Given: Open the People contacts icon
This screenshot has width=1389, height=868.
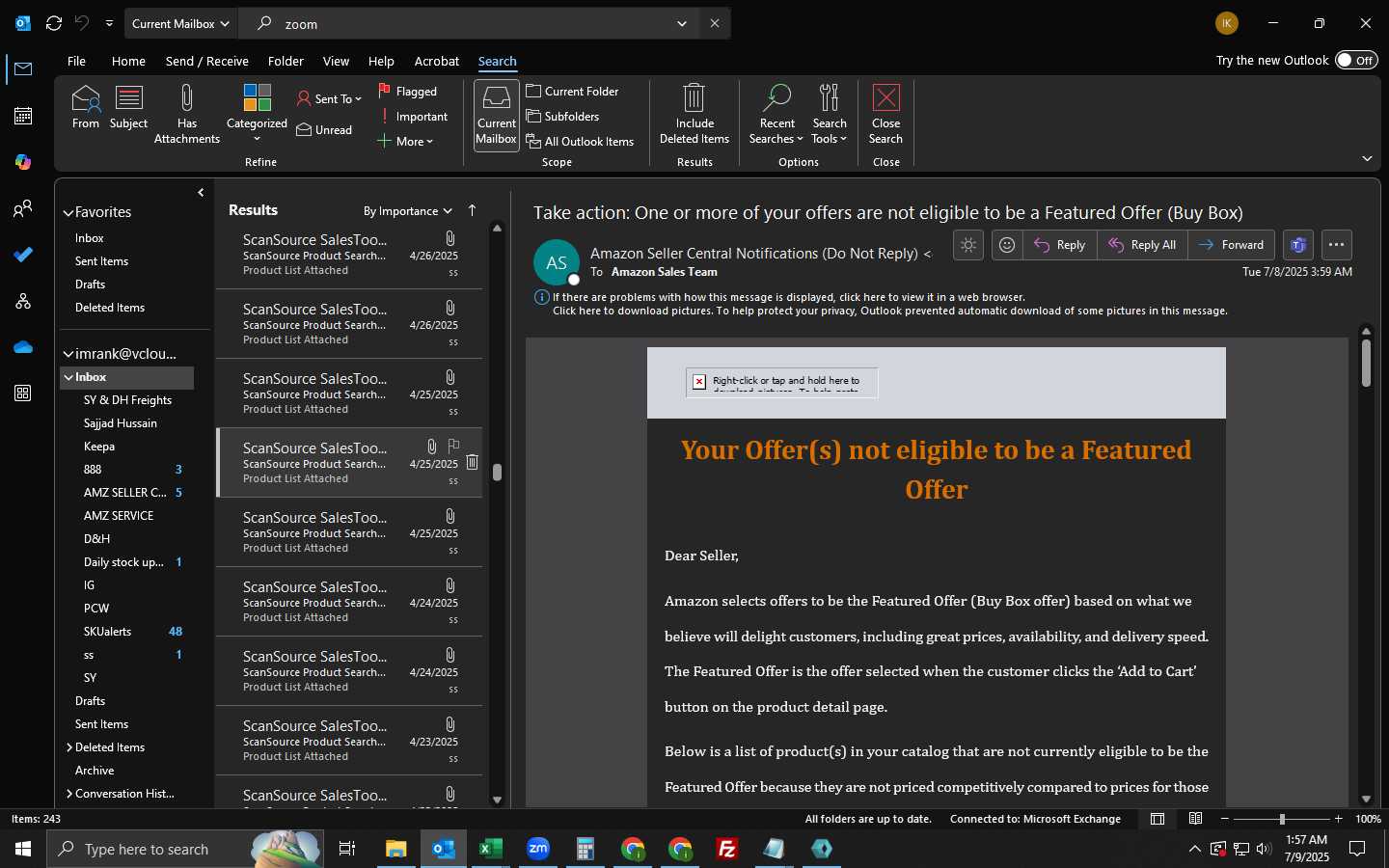Looking at the screenshot, I should tap(23, 208).
